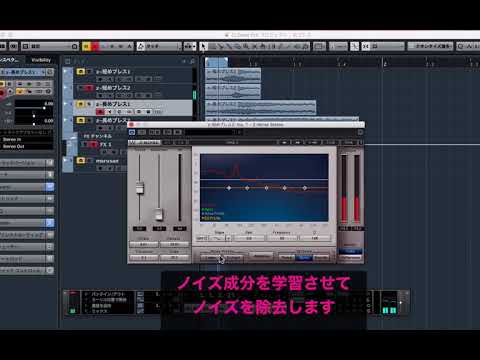Image resolution: width=480 pixels, height=360 pixels.
Task: Toggle record enable on selected track
Action: tap(100, 112)
